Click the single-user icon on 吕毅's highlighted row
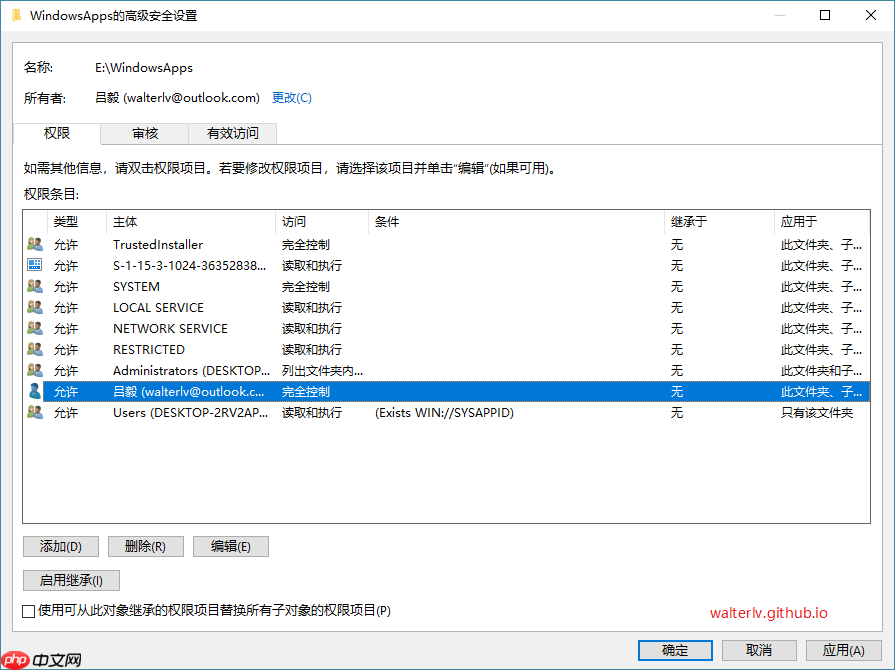 pyautogui.click(x=33, y=391)
